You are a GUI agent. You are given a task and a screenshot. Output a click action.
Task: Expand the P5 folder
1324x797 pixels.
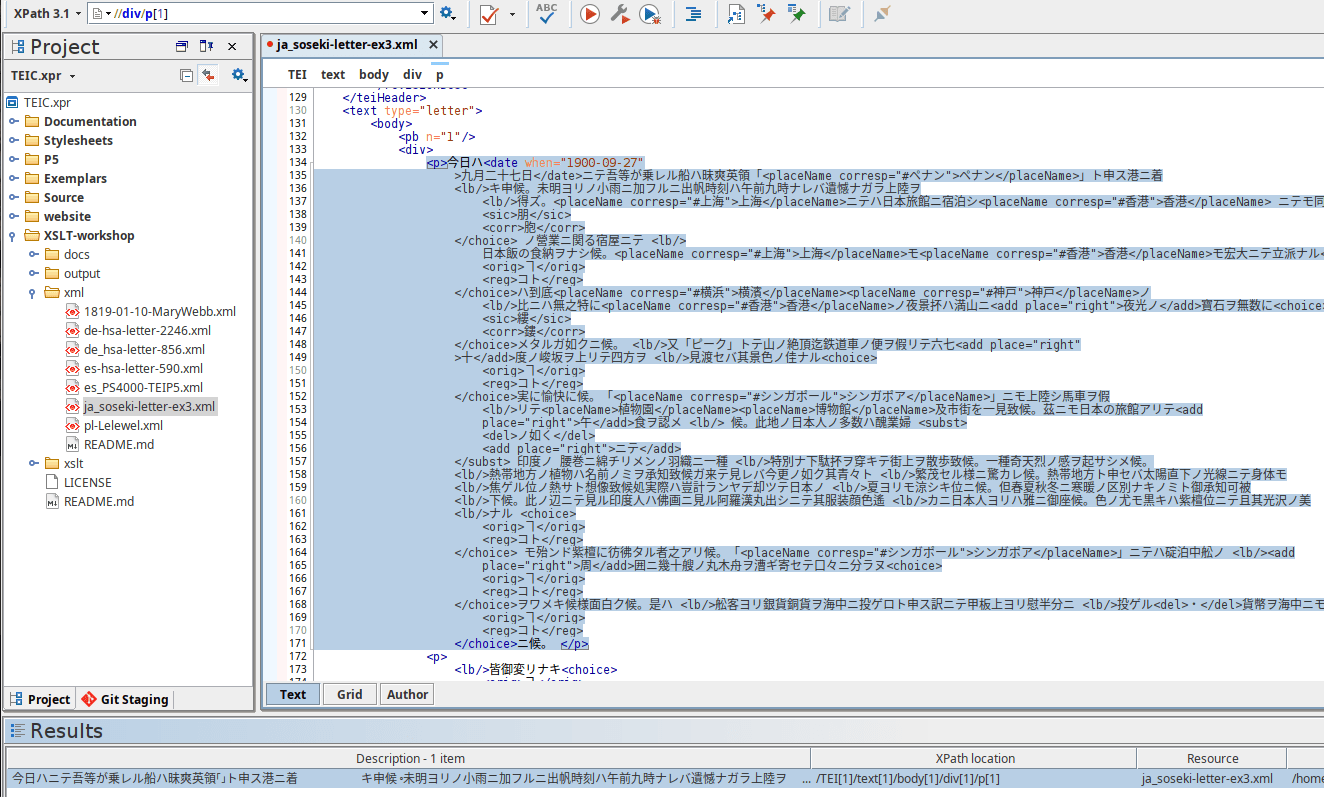[x=14, y=160]
